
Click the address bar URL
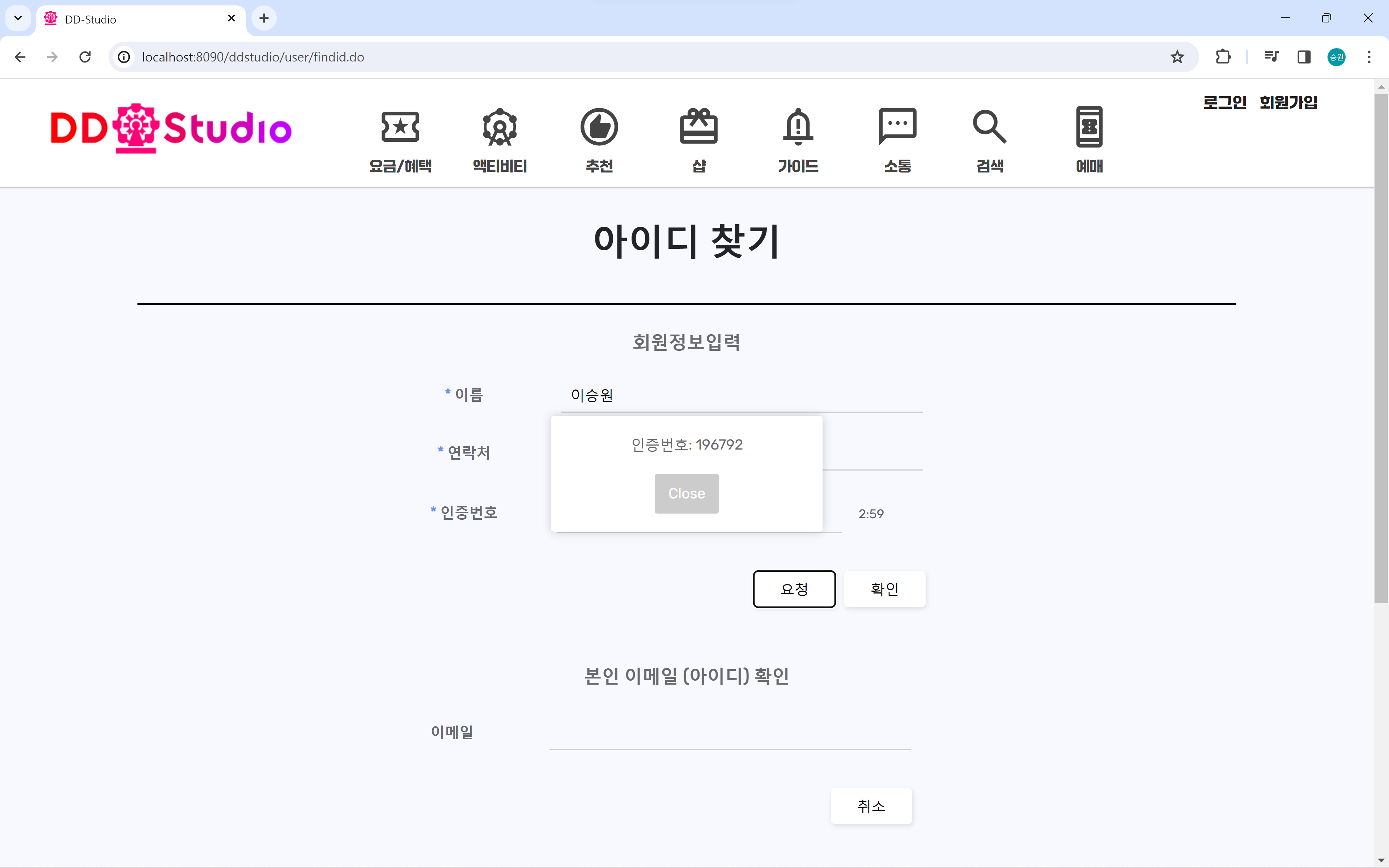coord(253,57)
